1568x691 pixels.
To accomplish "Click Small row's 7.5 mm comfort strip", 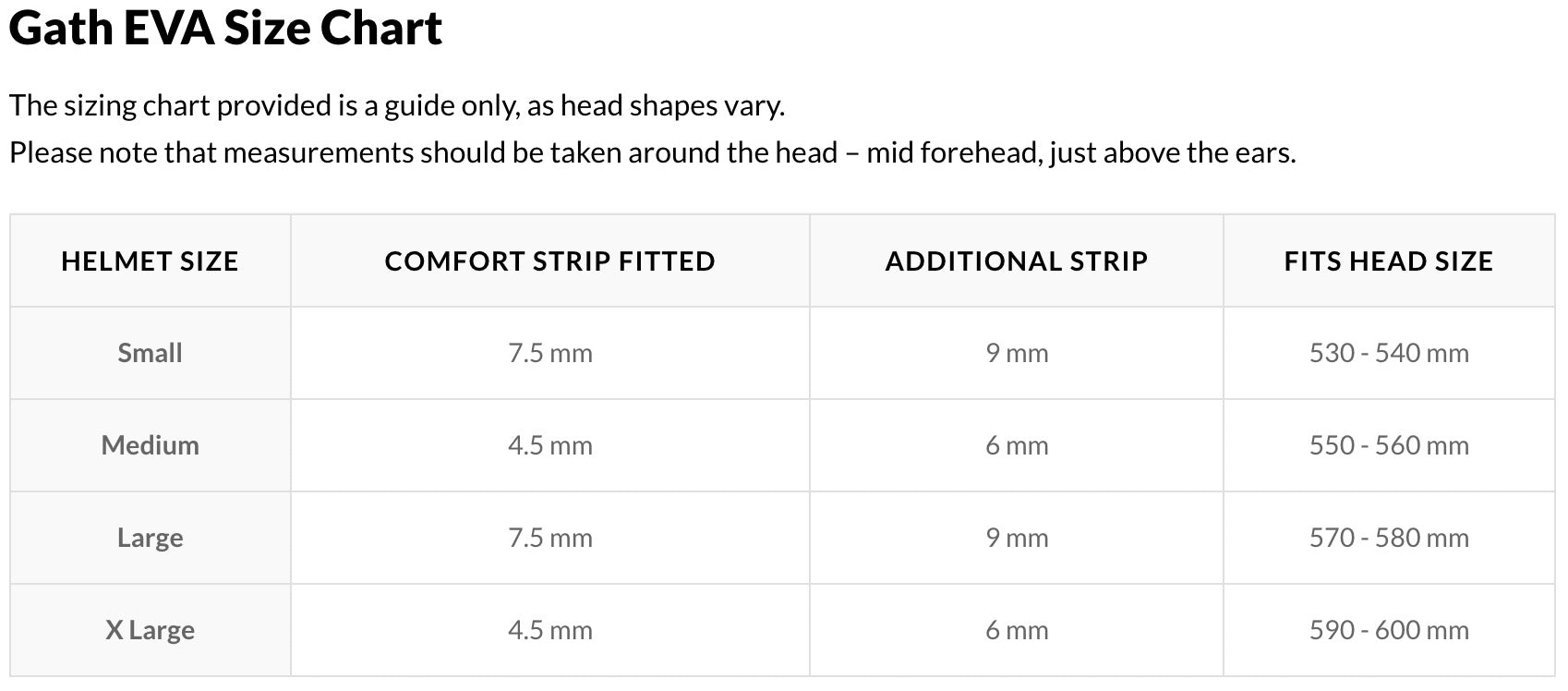I will pyautogui.click(x=549, y=353).
